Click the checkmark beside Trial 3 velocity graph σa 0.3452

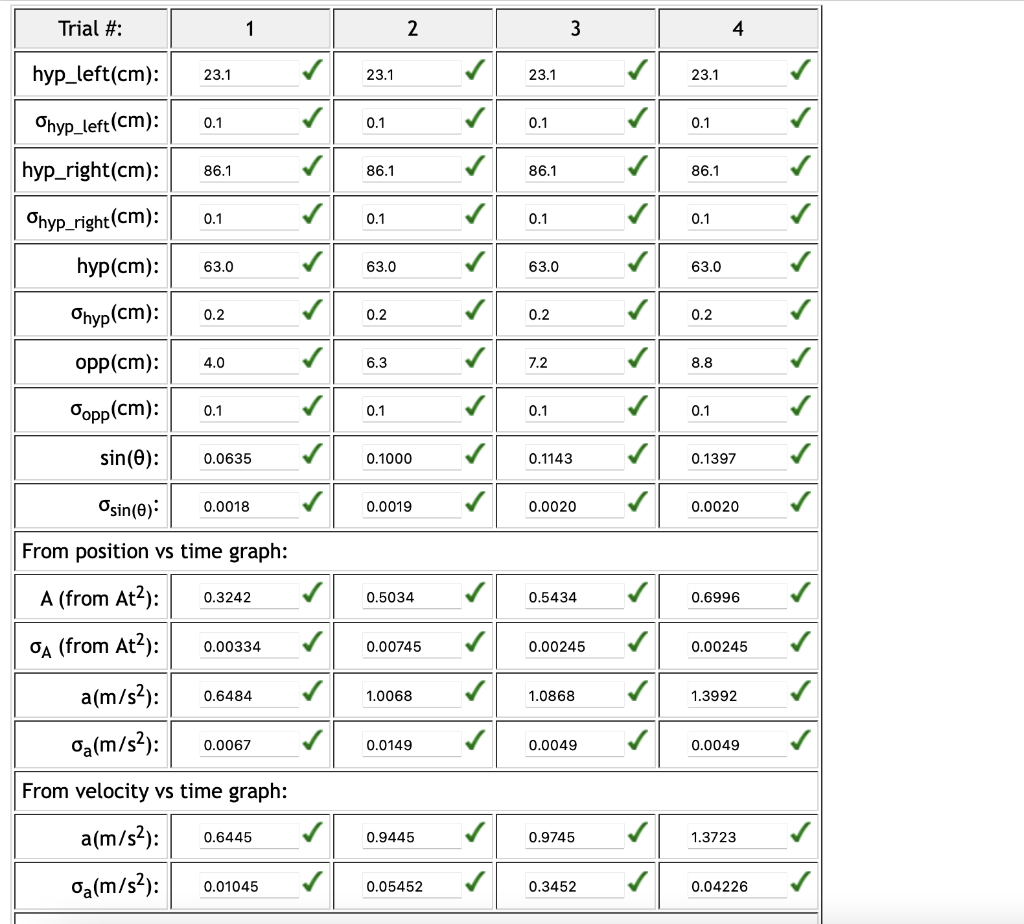pyautogui.click(x=638, y=882)
